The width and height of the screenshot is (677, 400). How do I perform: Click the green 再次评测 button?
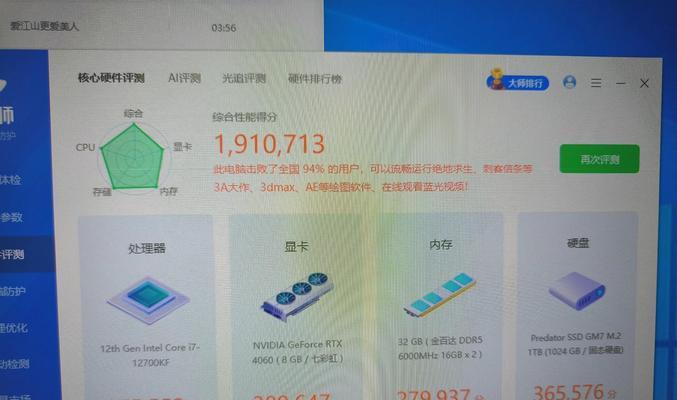(599, 159)
